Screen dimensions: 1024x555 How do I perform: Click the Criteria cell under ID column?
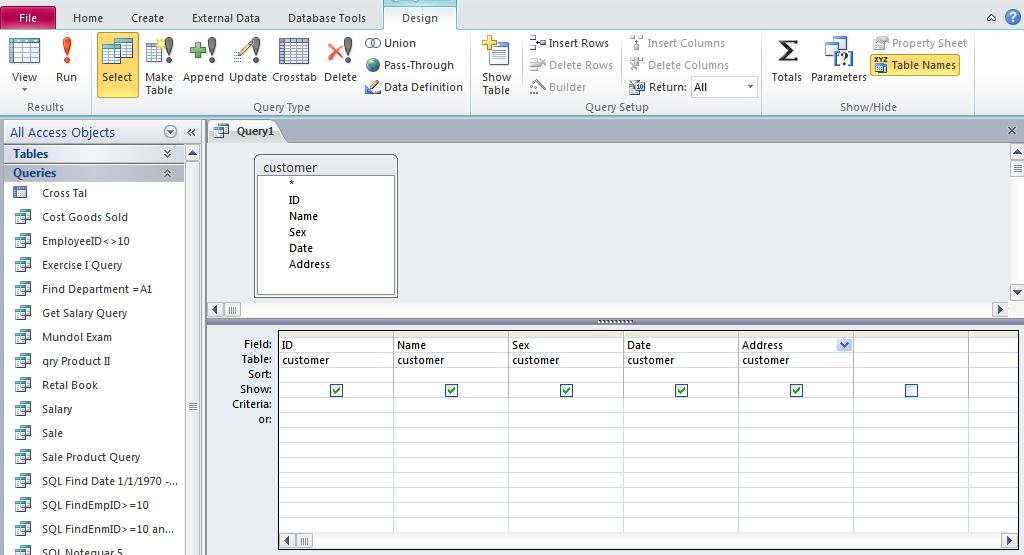(x=336, y=404)
